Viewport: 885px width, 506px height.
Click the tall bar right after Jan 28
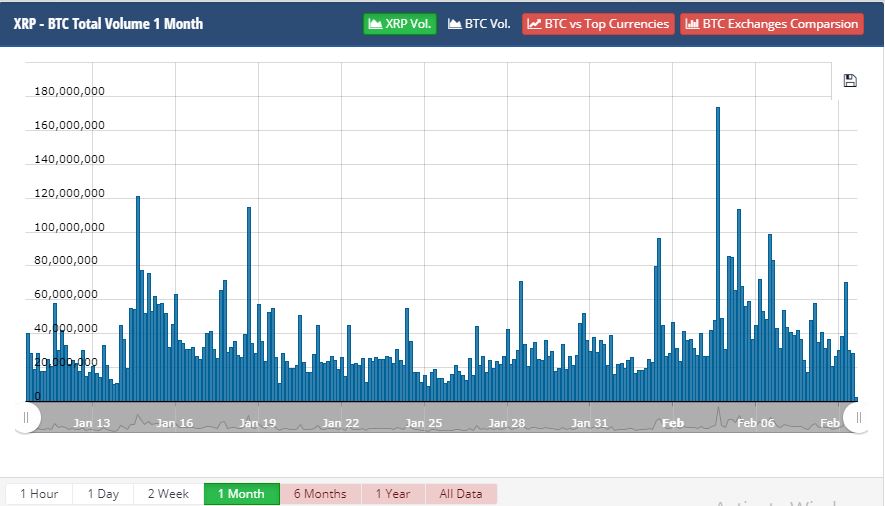tap(521, 340)
